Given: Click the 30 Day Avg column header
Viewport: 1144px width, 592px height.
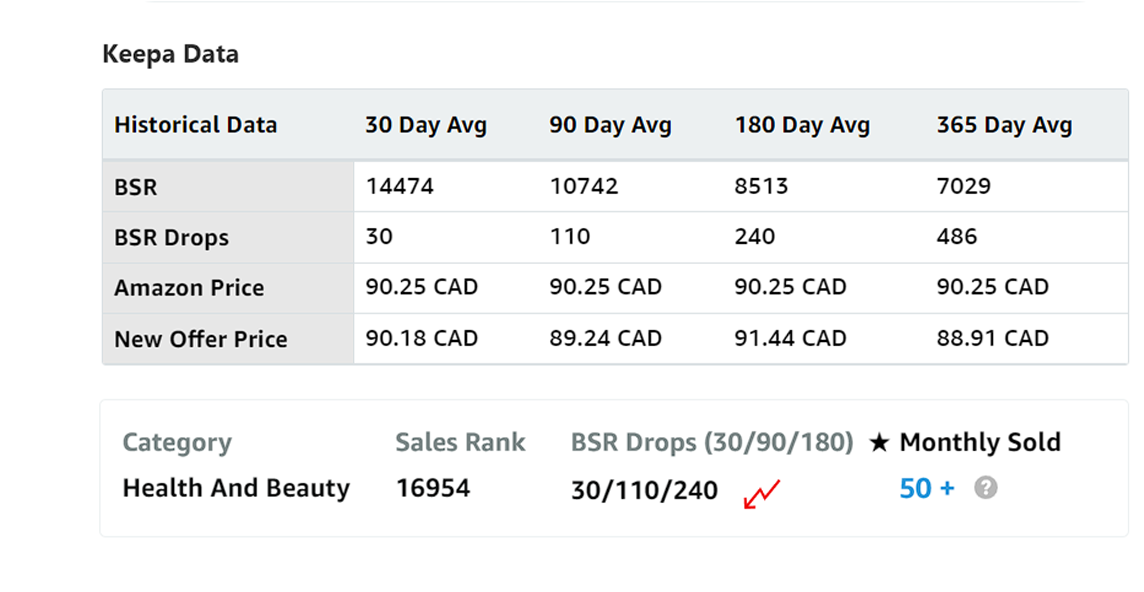Looking at the screenshot, I should tap(425, 125).
